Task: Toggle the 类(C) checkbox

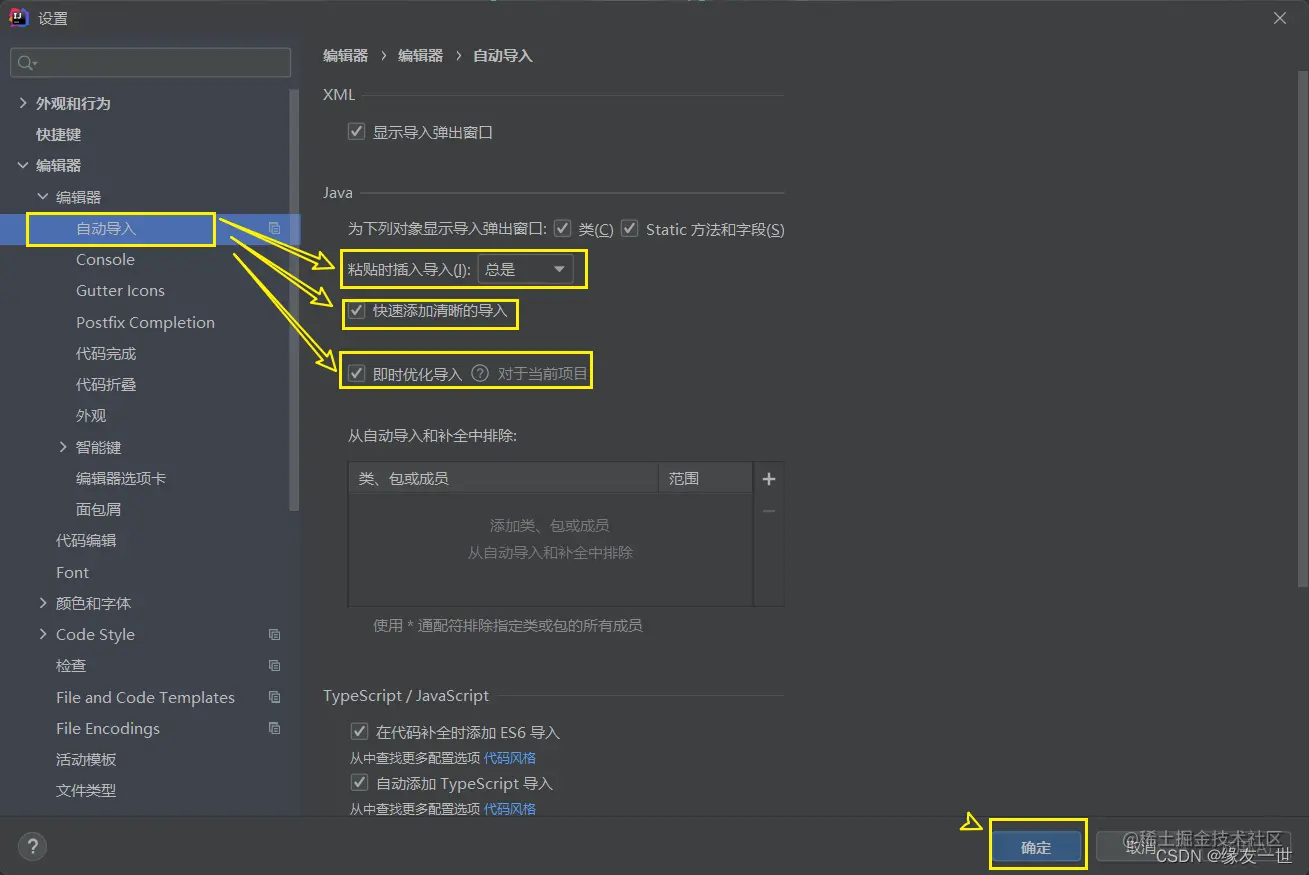Action: point(562,229)
